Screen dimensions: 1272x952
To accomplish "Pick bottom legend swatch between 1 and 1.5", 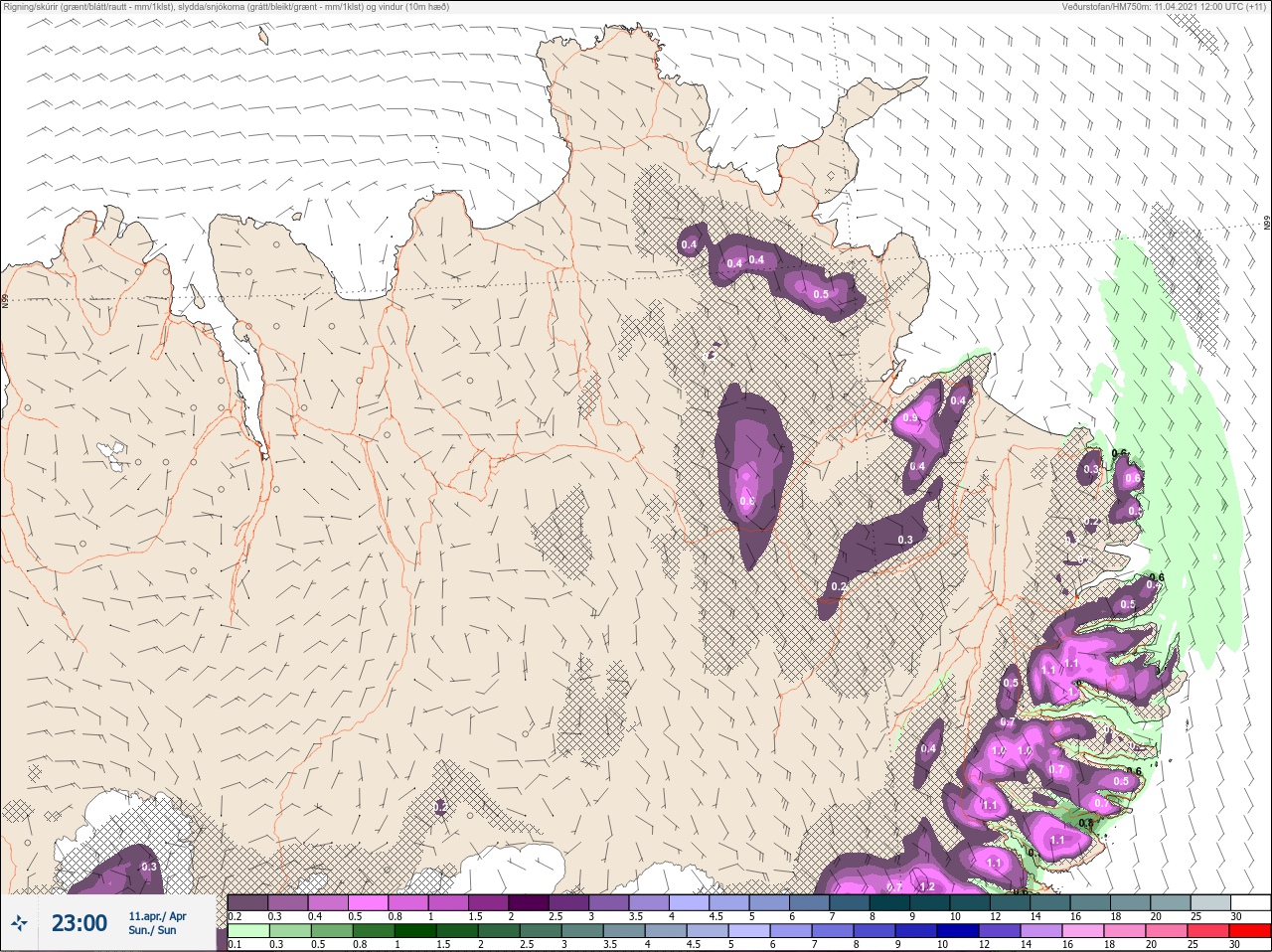I will (415, 931).
